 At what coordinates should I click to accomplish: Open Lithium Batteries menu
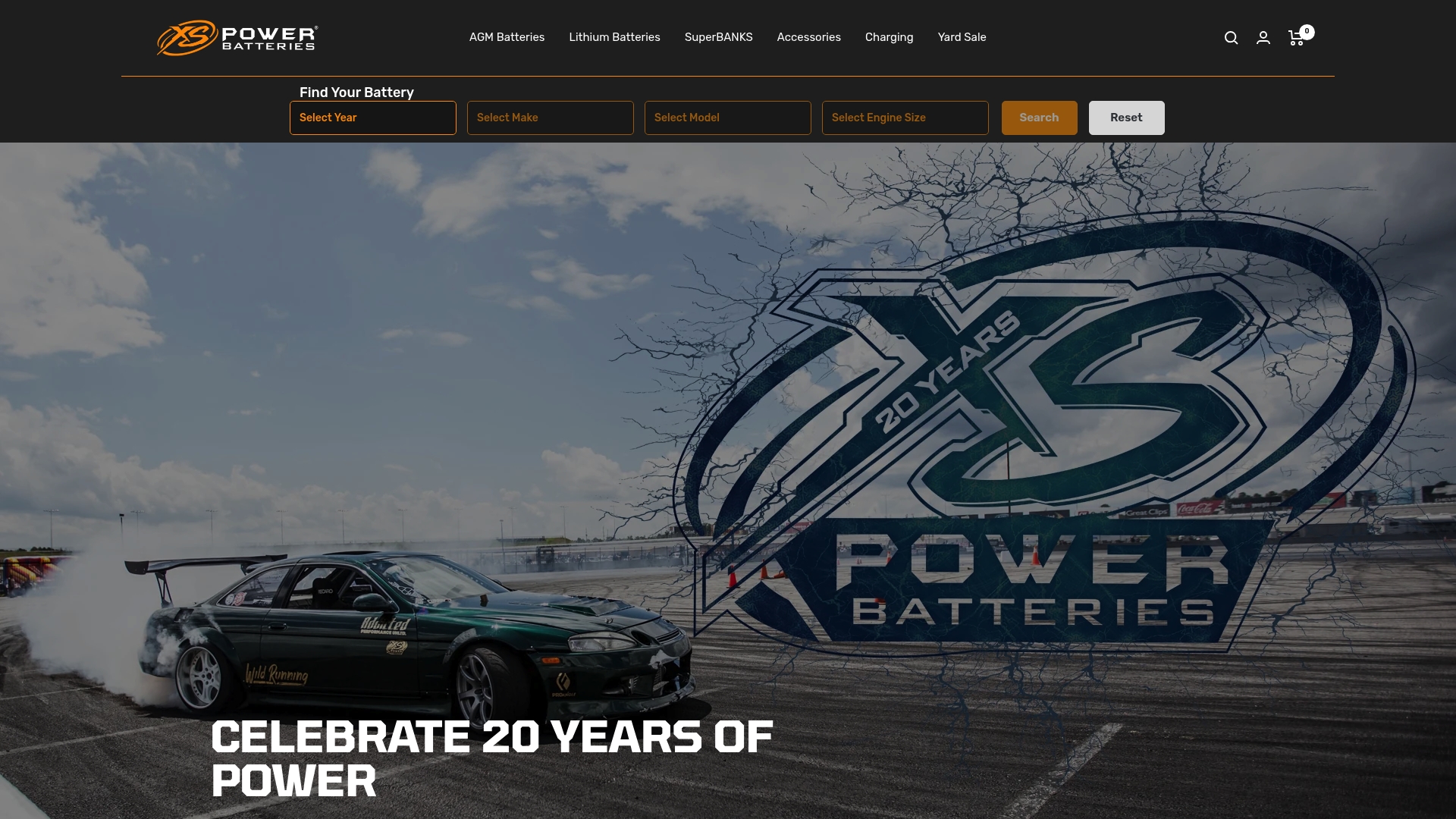point(614,37)
